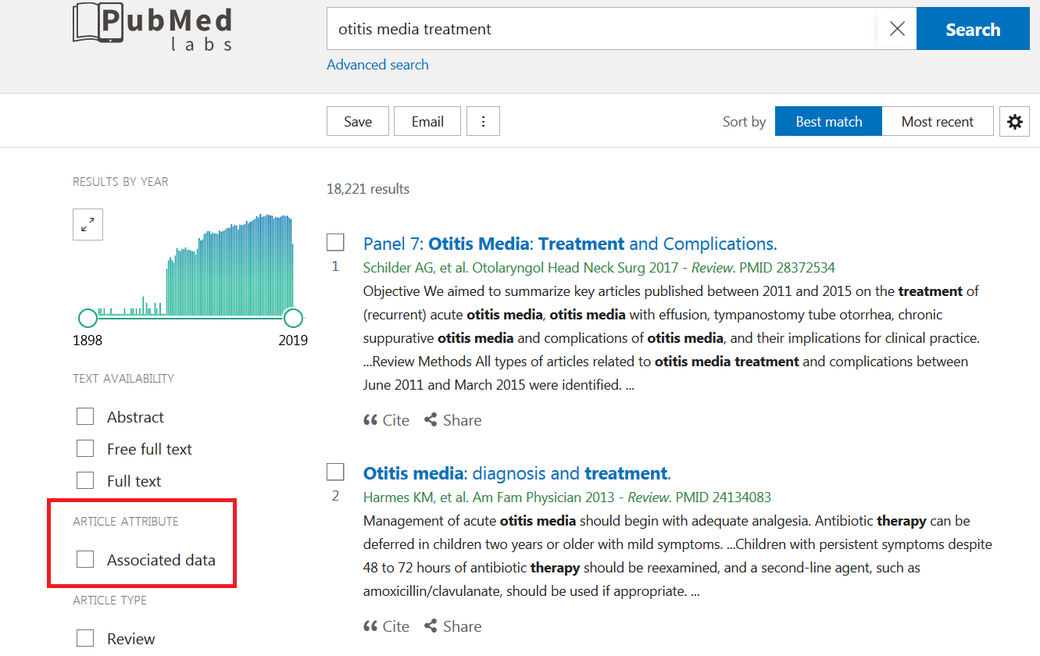The image size is (1040, 656).
Task: Click the blue Search button
Action: tap(973, 29)
